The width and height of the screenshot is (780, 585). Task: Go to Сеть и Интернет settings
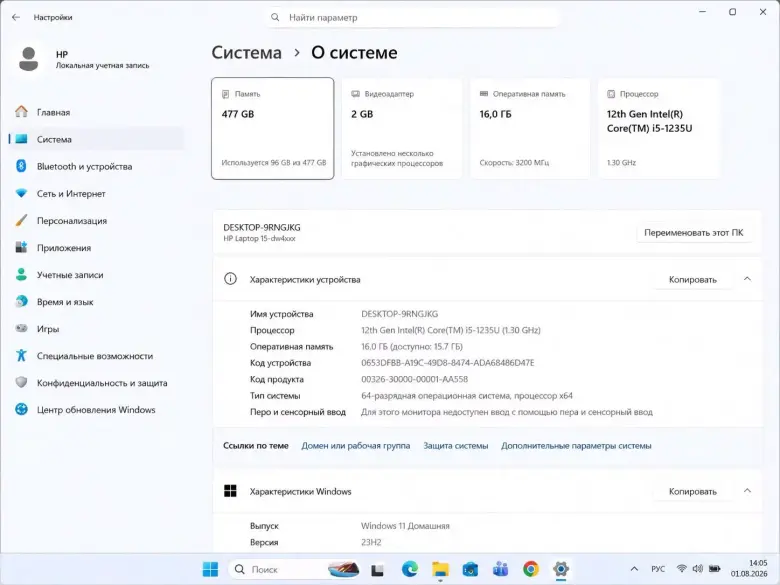[x=97, y=194]
